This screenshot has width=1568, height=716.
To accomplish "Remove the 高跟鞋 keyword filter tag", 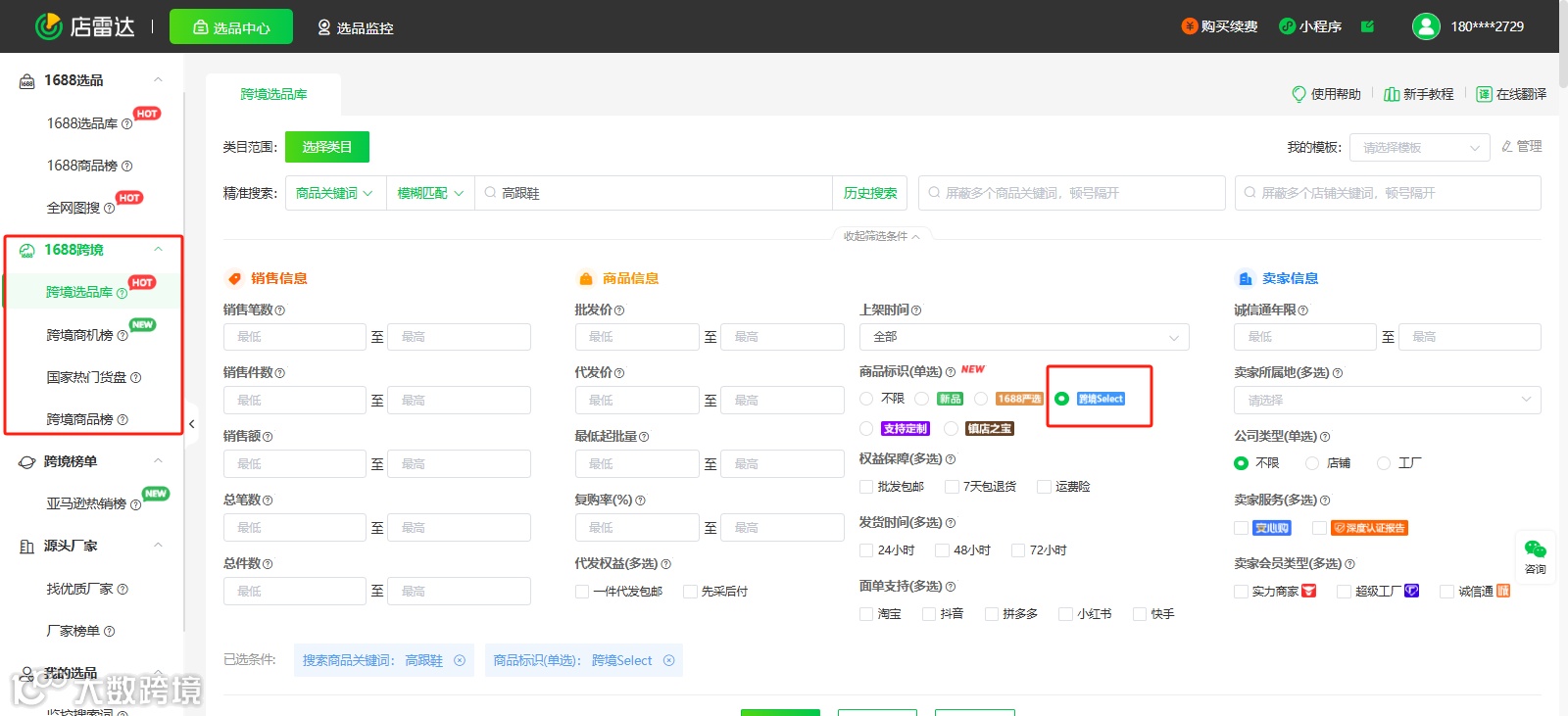I will click(x=460, y=660).
